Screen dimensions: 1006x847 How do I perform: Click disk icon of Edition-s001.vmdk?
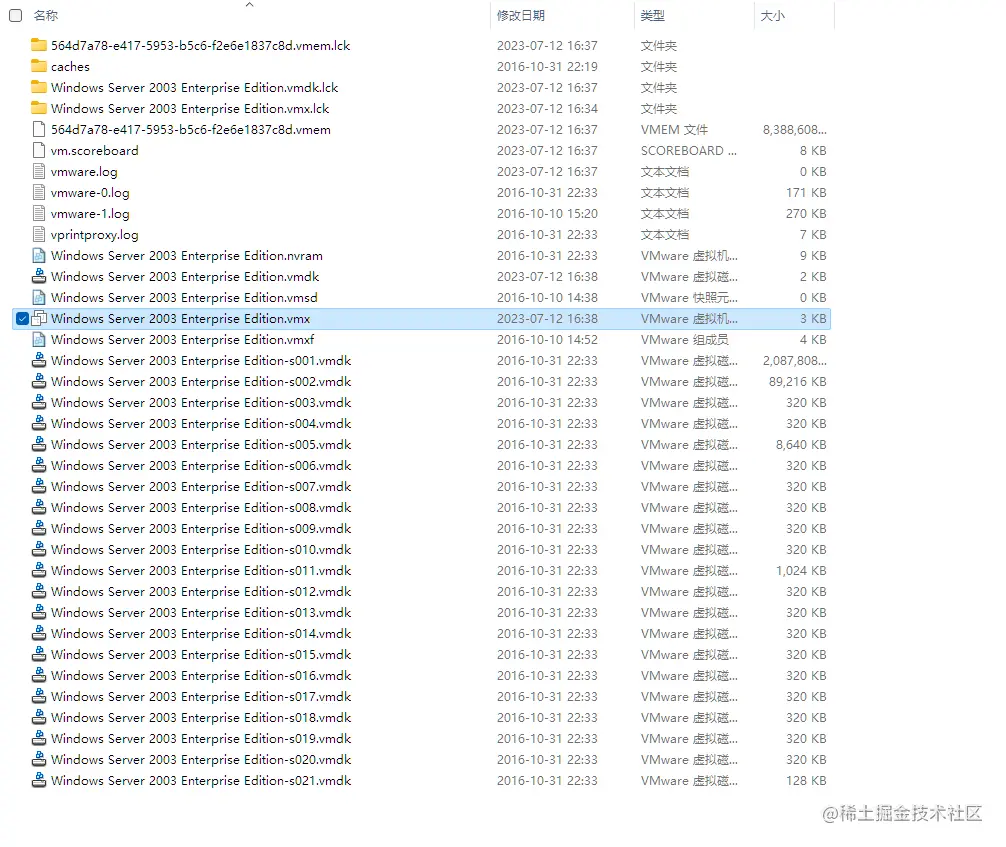coord(39,360)
